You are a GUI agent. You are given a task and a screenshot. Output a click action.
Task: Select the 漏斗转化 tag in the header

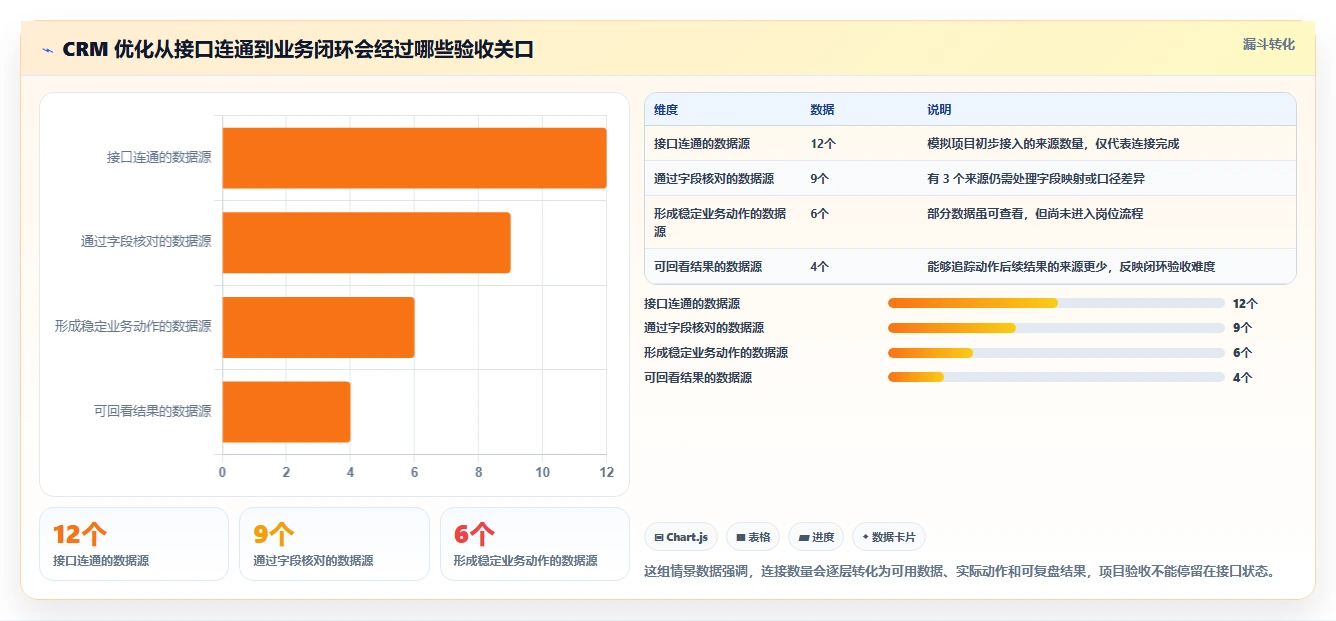[x=1268, y=44]
